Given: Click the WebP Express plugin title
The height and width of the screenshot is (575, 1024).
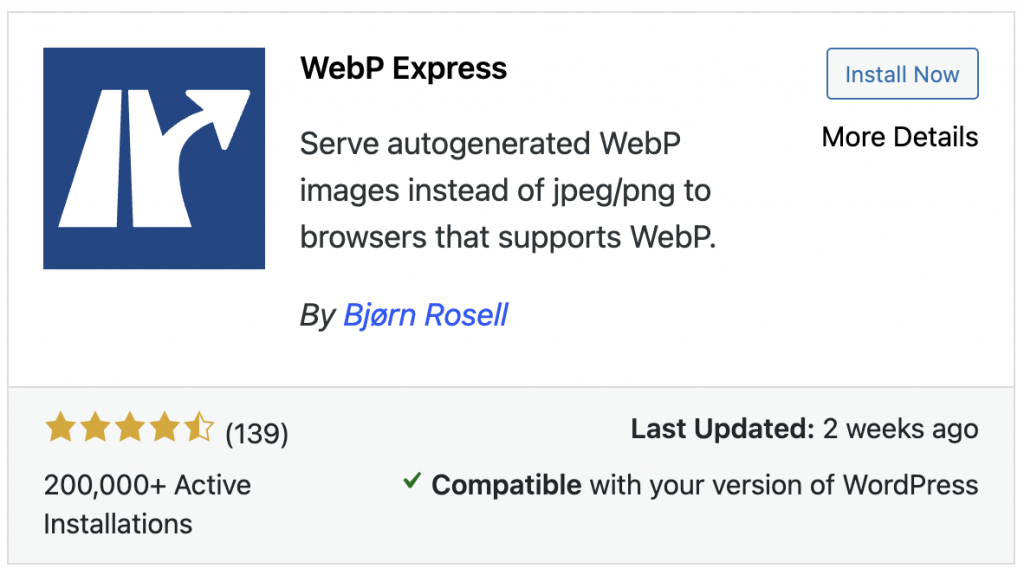Looking at the screenshot, I should [x=404, y=69].
